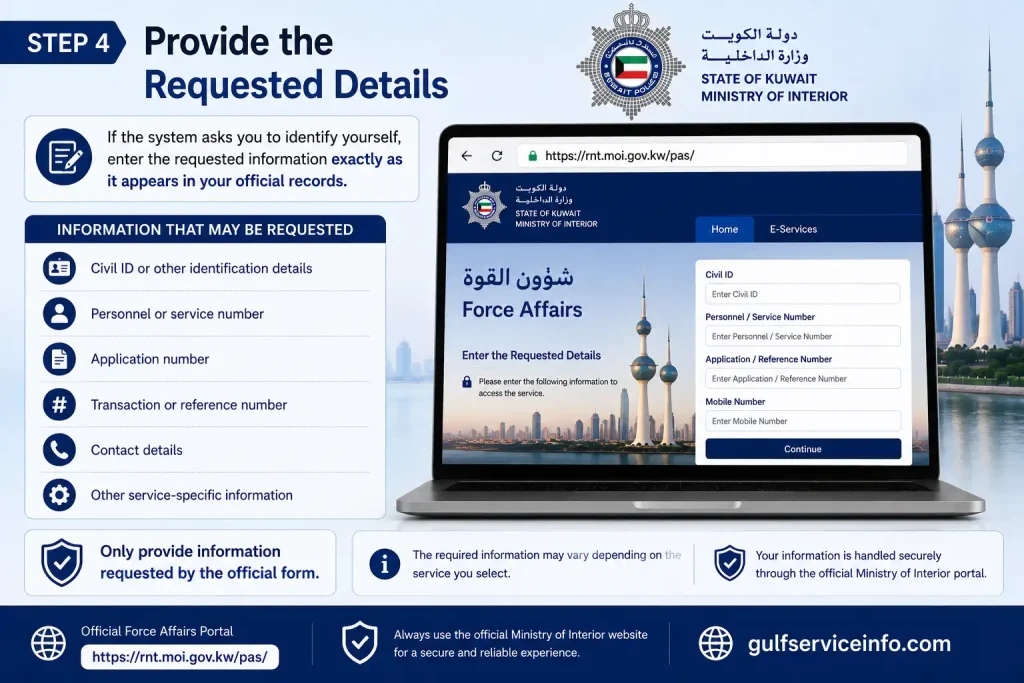
Task: Click 'INFORMATION THAT MAY BE REQUESTED' header
Action: click(x=205, y=230)
